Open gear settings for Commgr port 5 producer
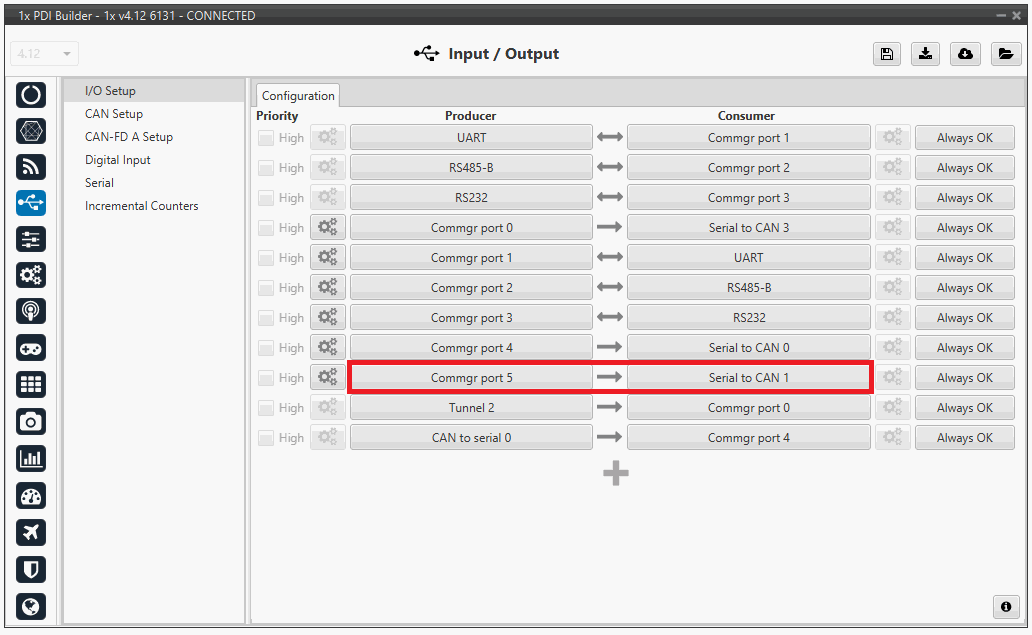Image resolution: width=1032 pixels, height=635 pixels. point(327,378)
